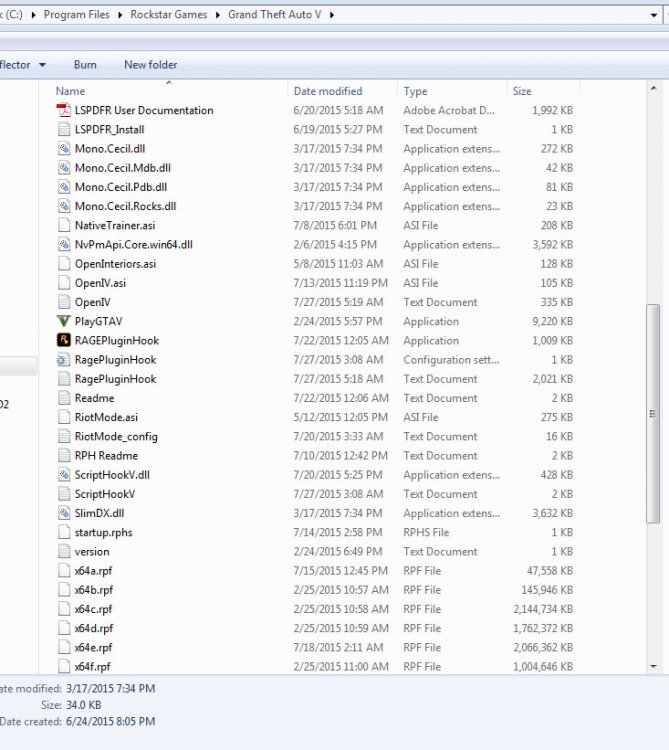Select the Mono.Cecil.dll file icon
Image resolution: width=669 pixels, height=750 pixels.
coord(64,149)
